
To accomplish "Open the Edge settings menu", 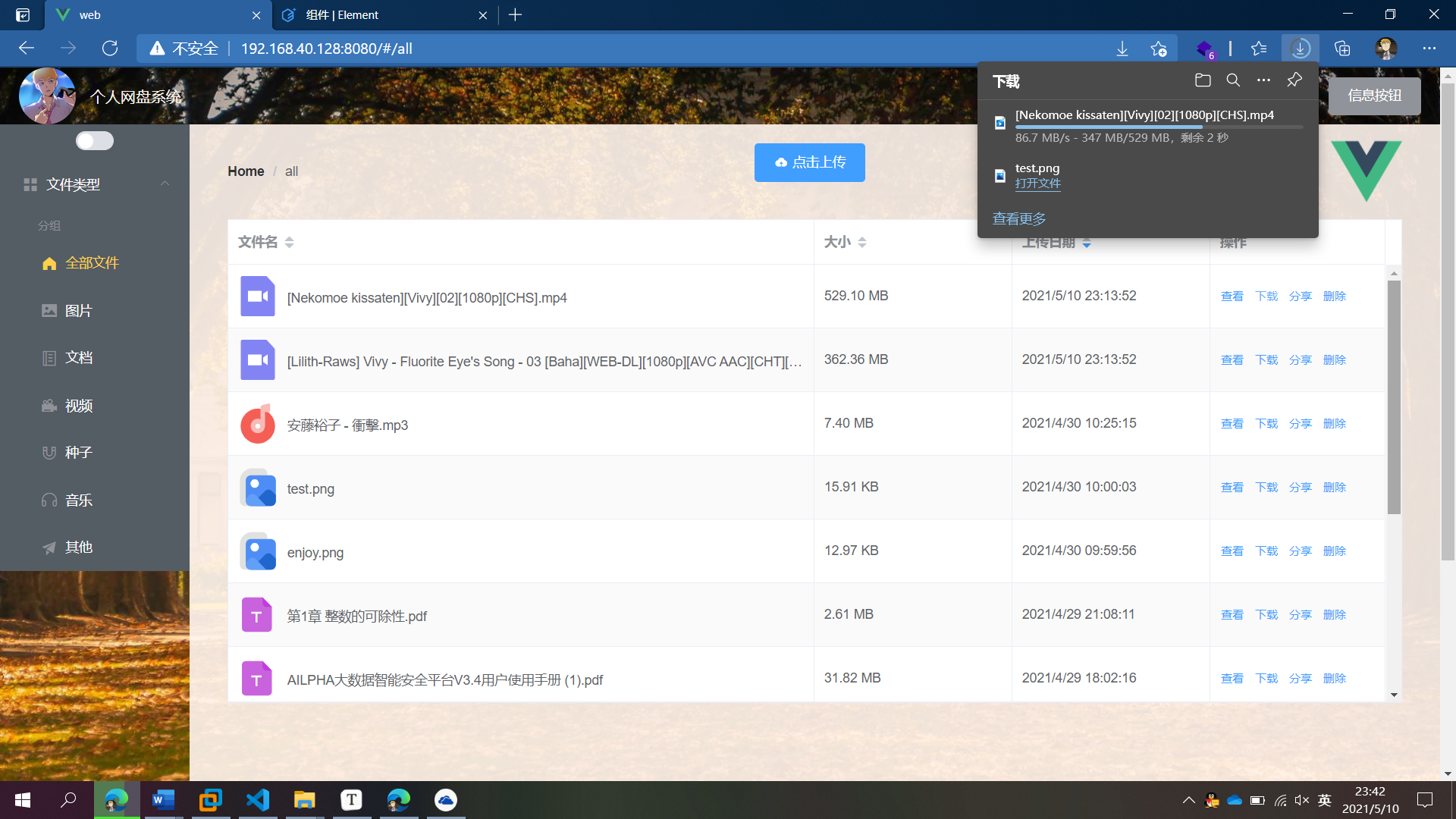I will 1430,48.
